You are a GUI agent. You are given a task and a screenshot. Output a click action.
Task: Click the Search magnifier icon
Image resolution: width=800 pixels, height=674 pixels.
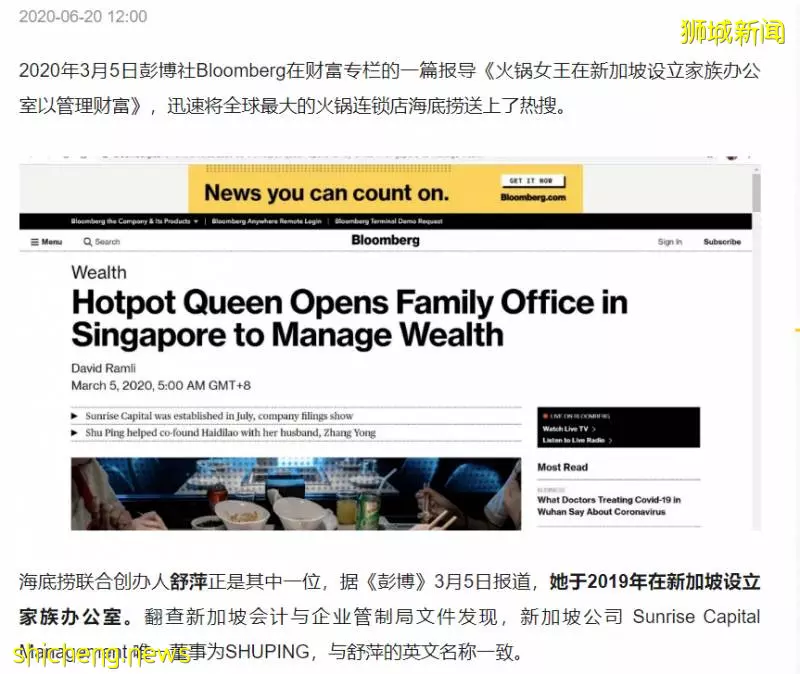click(88, 242)
